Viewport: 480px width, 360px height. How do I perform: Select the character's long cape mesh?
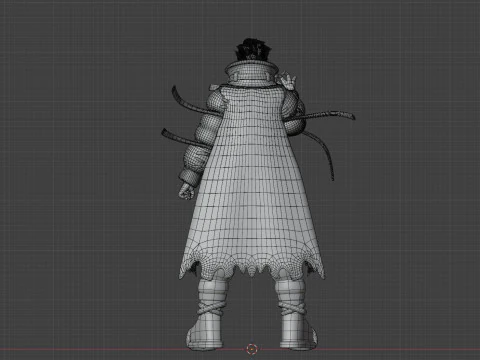[252, 183]
